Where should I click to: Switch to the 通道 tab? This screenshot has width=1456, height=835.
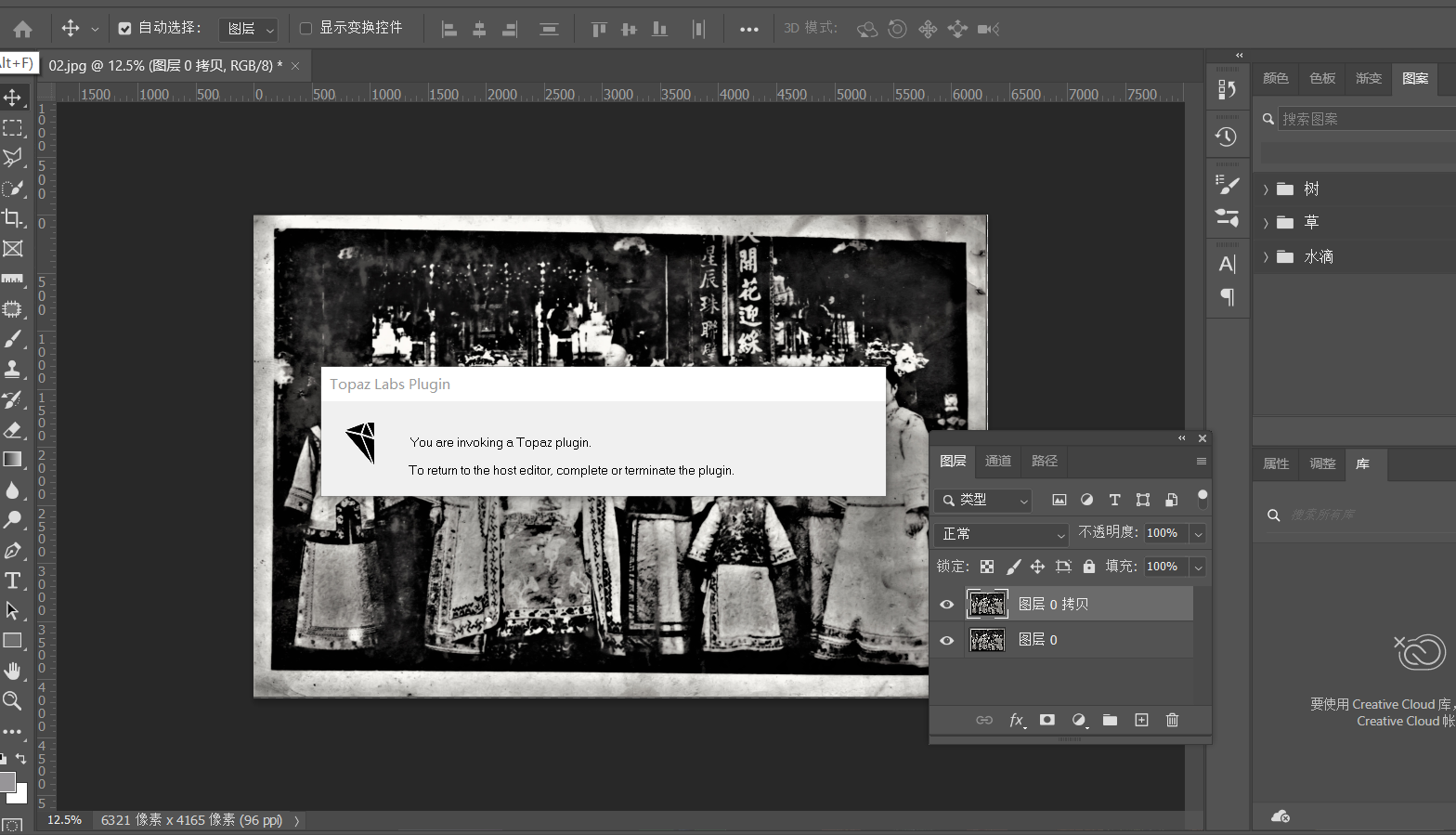(998, 462)
